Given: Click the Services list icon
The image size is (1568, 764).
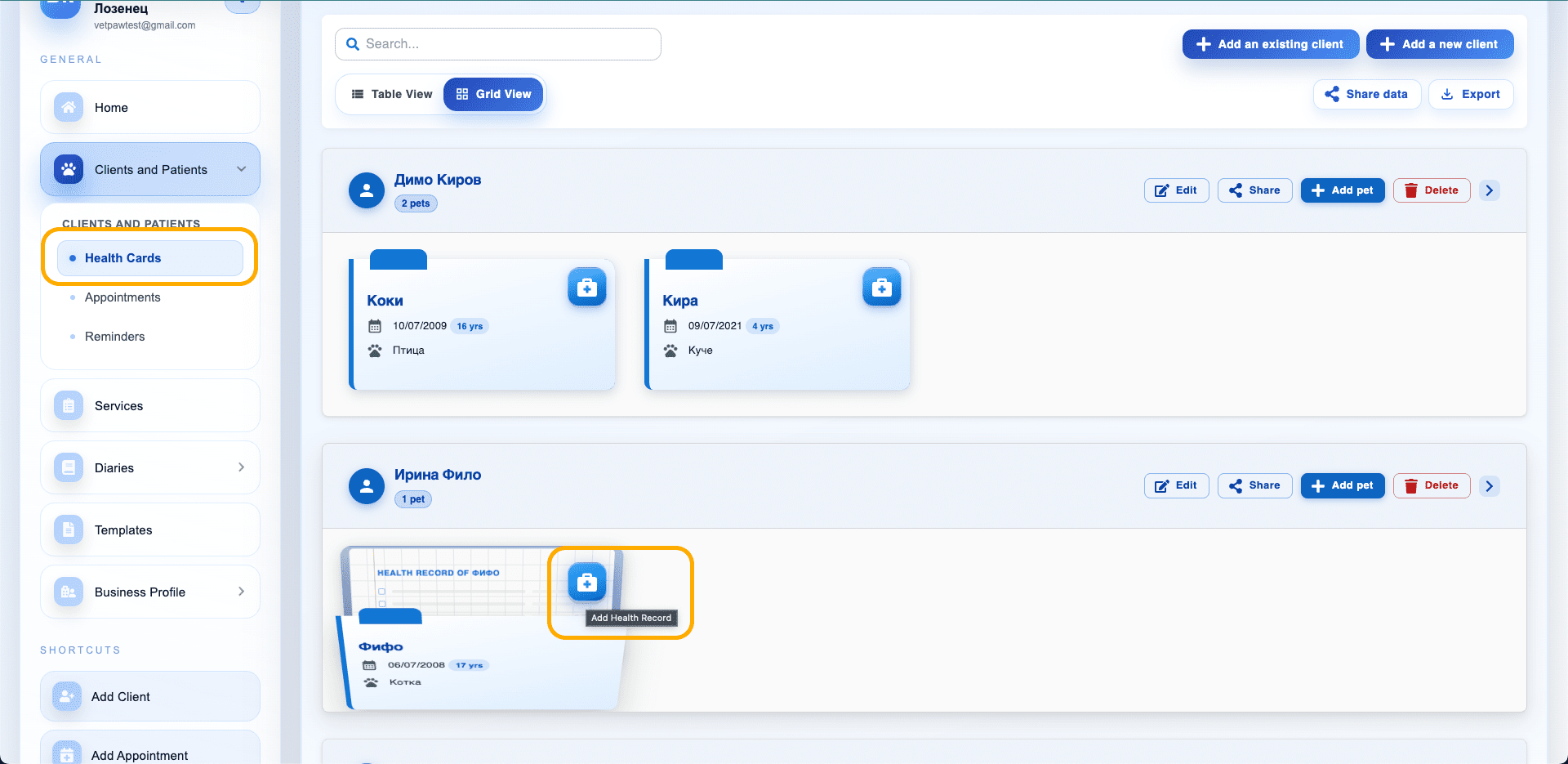Looking at the screenshot, I should tap(69, 405).
